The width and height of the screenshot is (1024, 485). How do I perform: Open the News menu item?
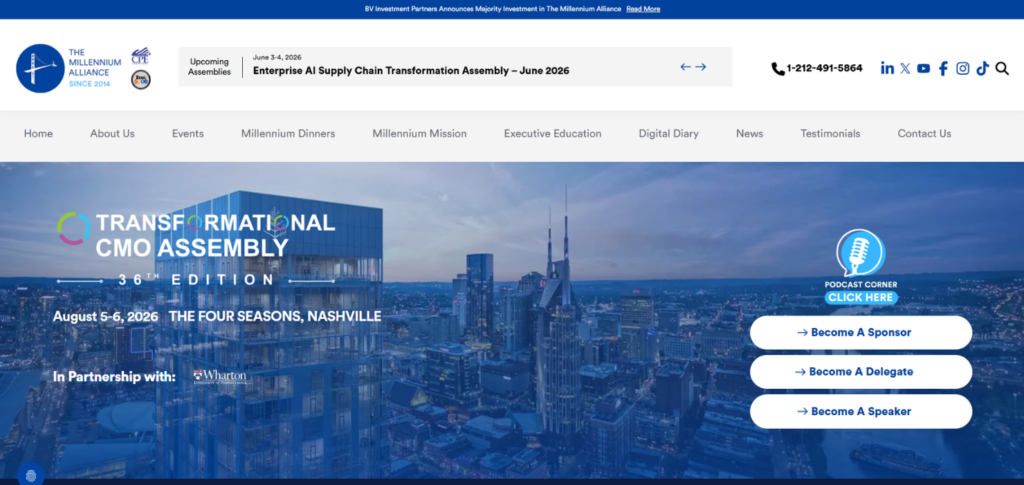[x=750, y=133]
